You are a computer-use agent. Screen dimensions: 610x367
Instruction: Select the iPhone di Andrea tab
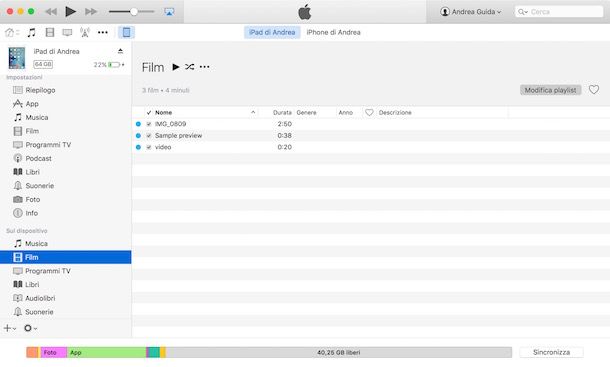pos(333,32)
